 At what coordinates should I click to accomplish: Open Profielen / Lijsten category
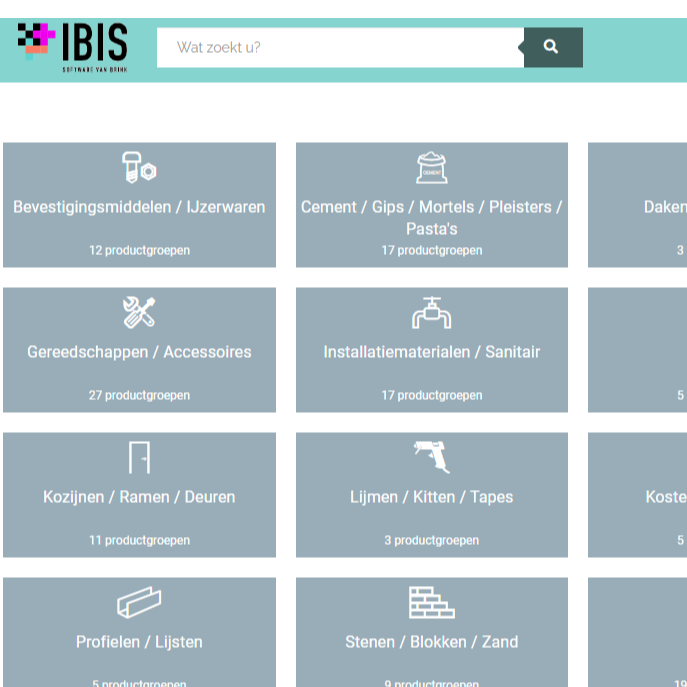139,632
